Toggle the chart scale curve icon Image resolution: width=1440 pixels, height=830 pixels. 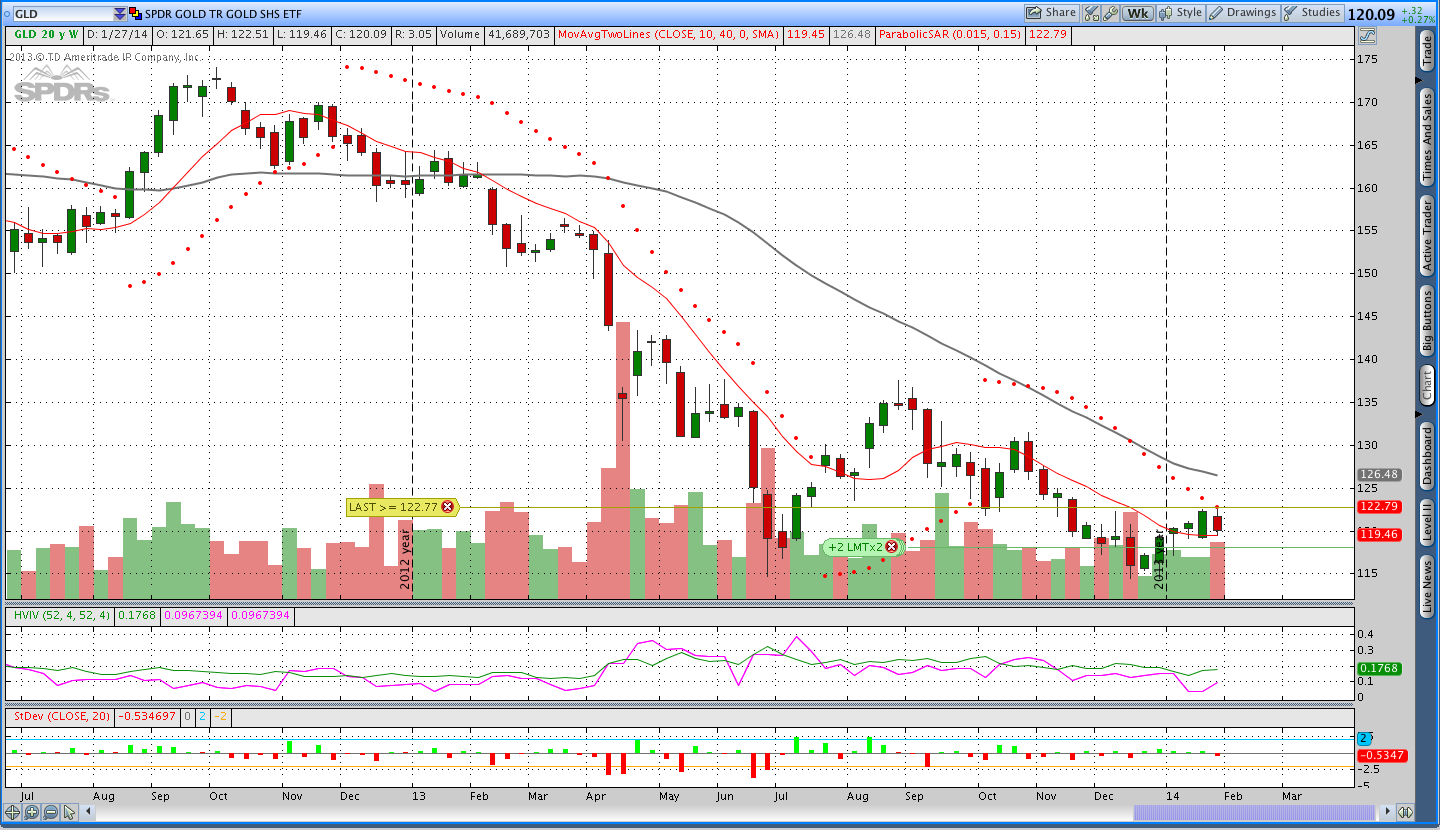[x=1368, y=35]
